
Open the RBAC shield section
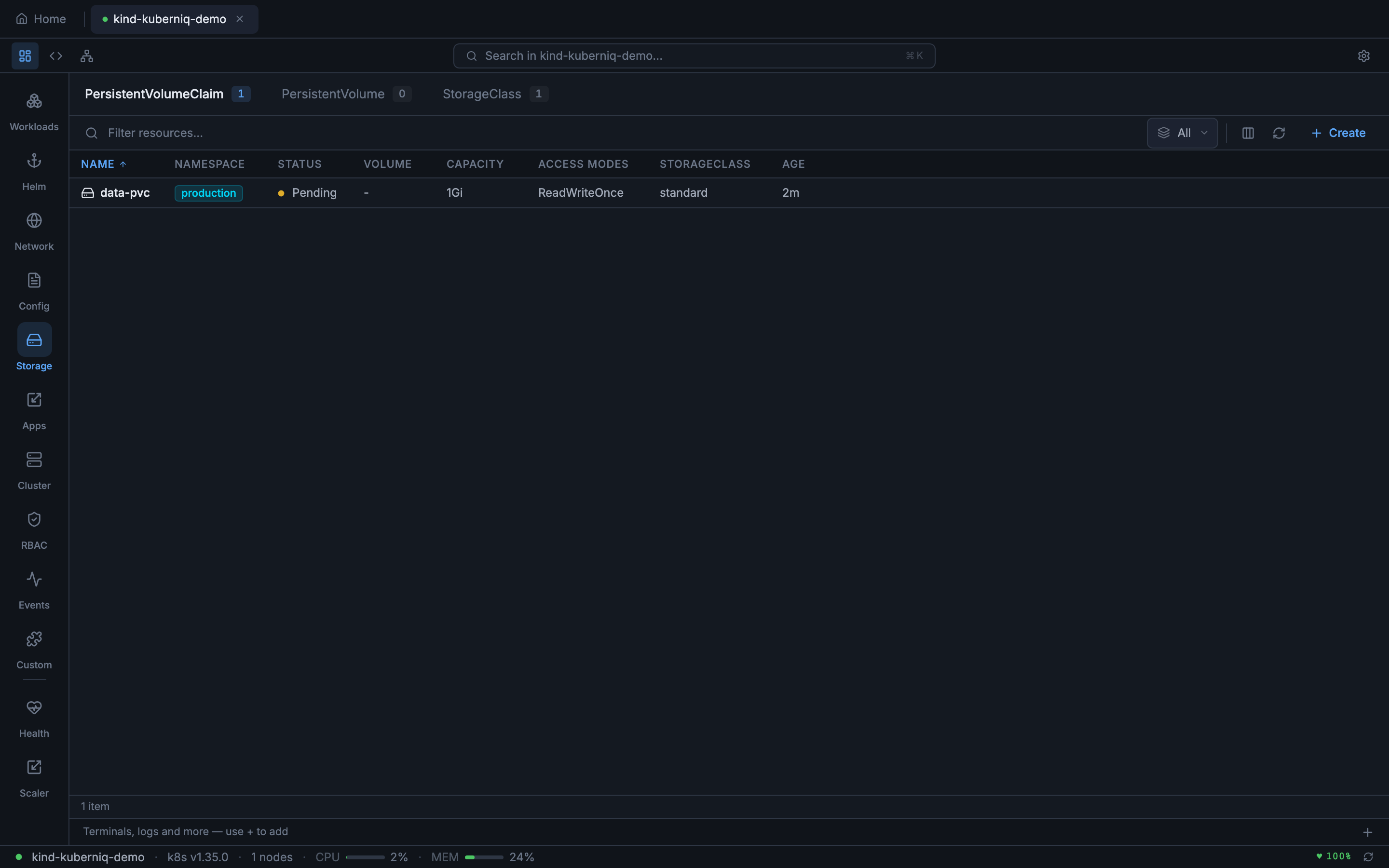coord(34,530)
